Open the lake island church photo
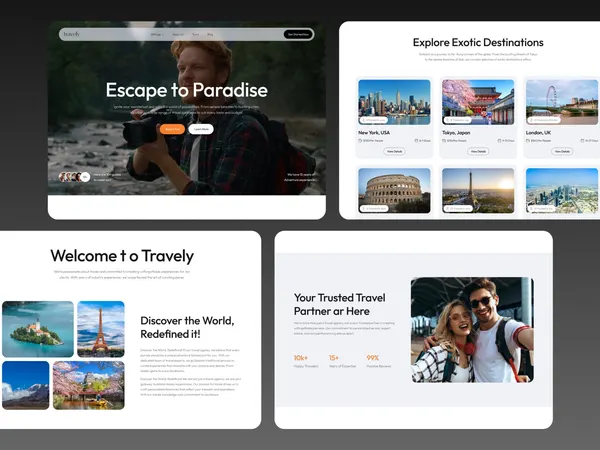 [38, 329]
